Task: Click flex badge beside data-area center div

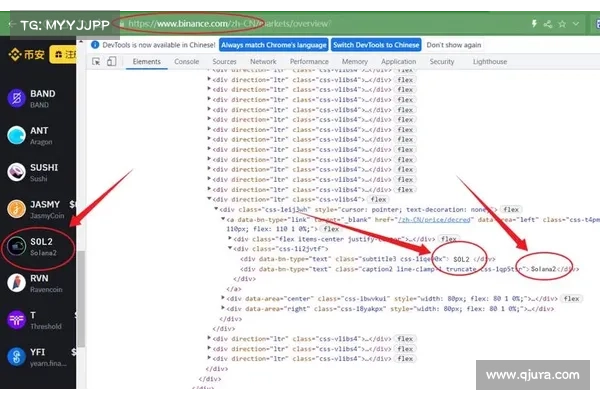Action: (571, 299)
